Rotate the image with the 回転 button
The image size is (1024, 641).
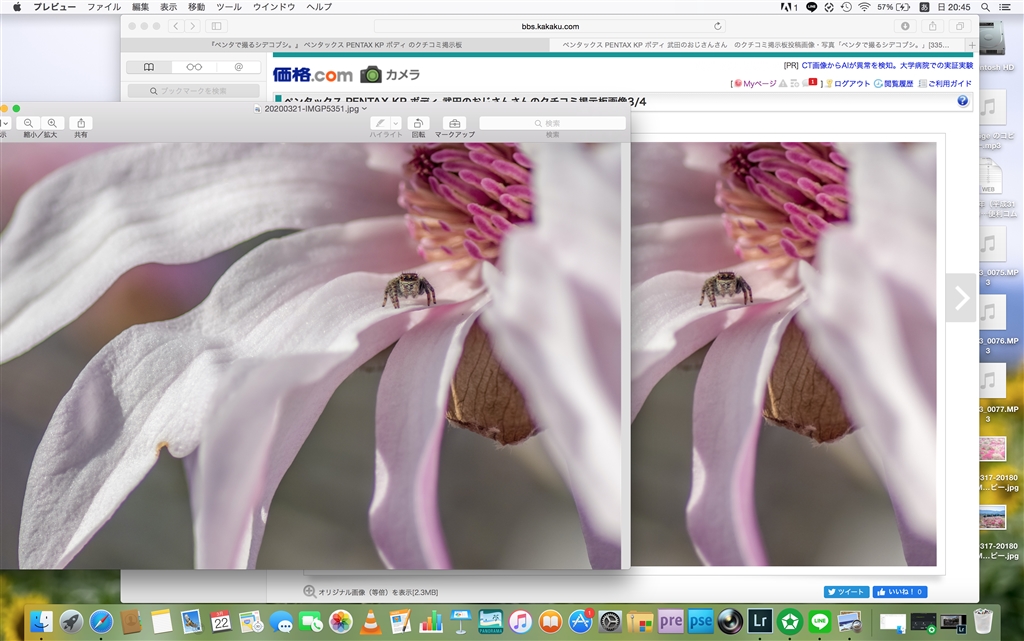point(419,123)
